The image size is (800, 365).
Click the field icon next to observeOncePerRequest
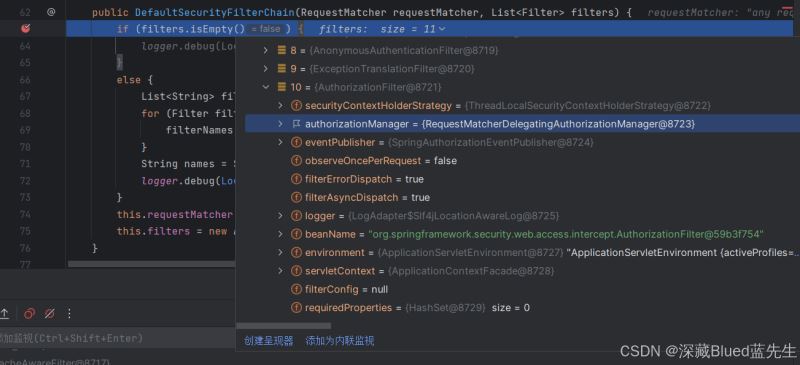click(296, 161)
